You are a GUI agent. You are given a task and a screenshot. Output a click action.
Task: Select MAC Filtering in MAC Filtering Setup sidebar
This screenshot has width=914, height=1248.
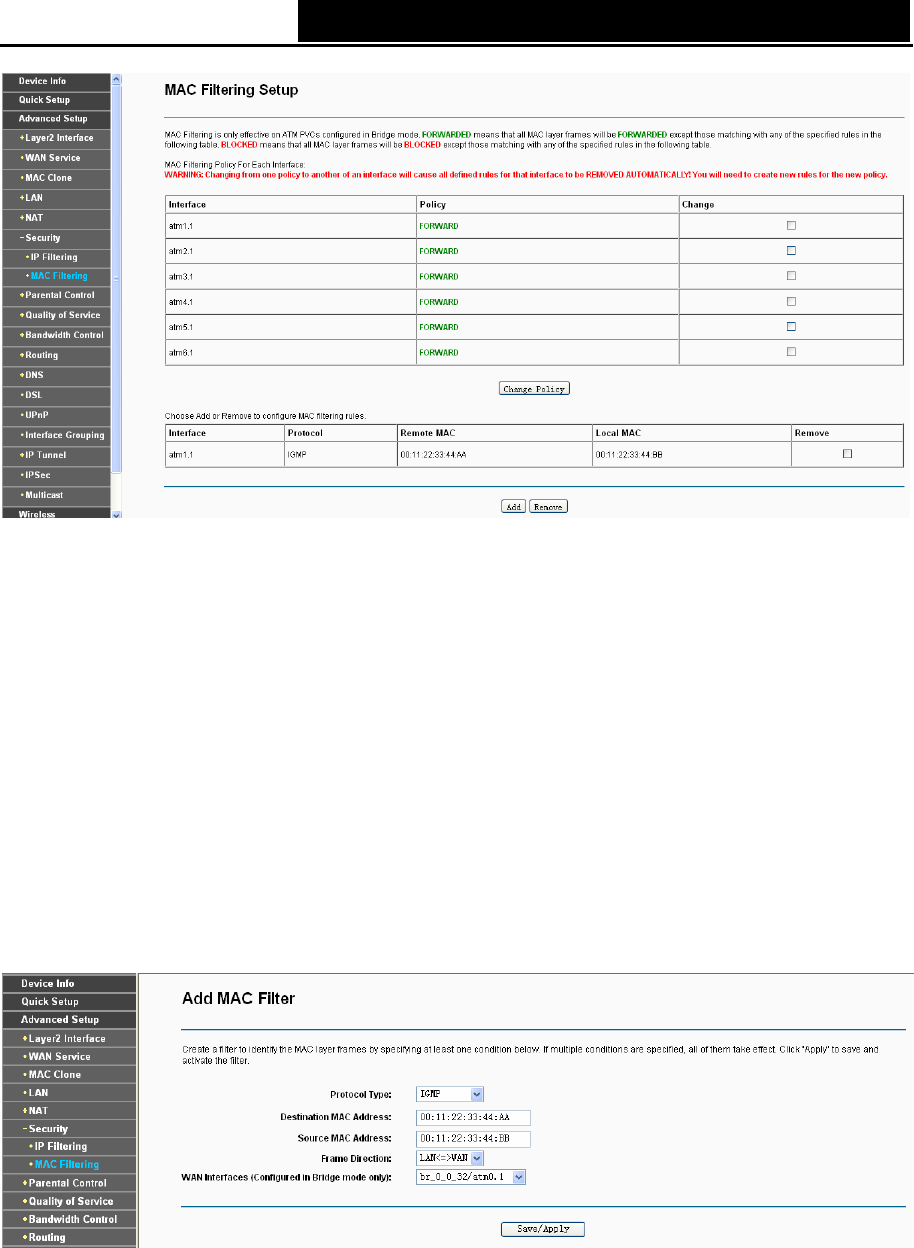point(55,276)
